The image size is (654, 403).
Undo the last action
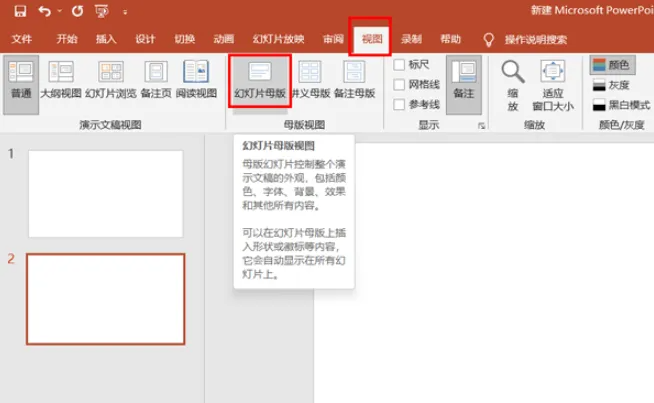tap(45, 11)
